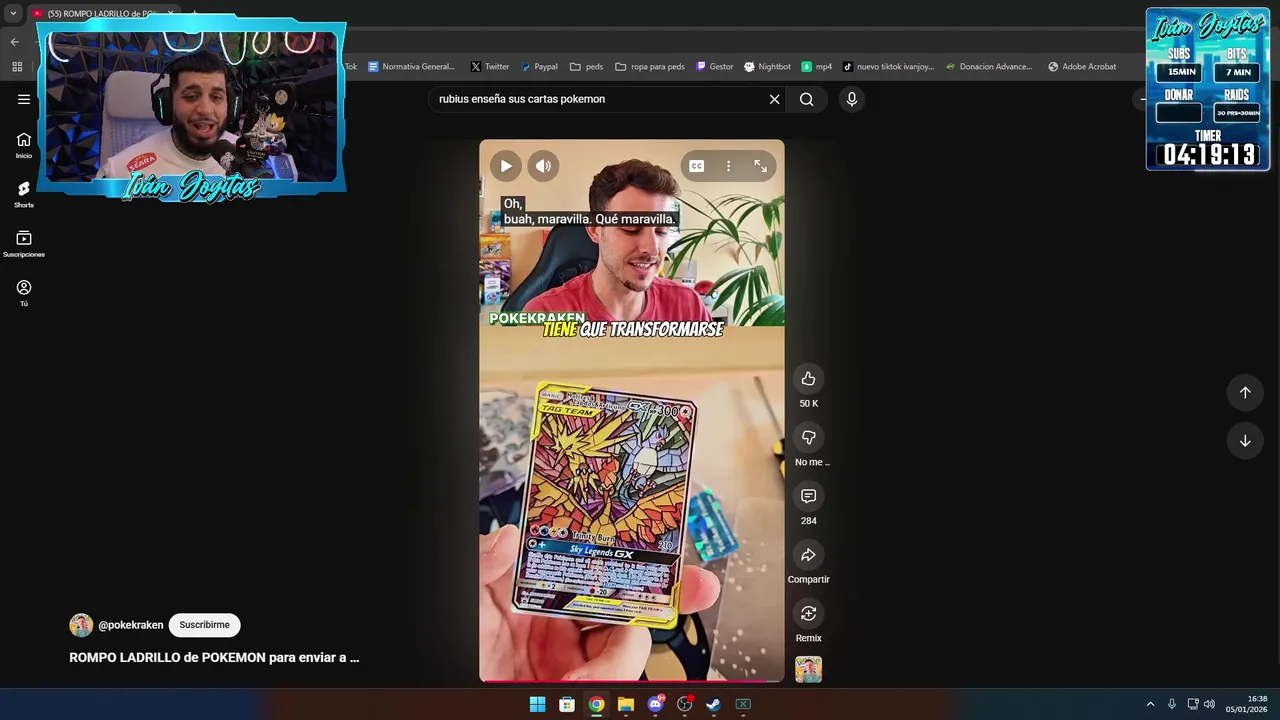Seek the red video progress bar
Screen dimensions: 1280x720
point(631,681)
